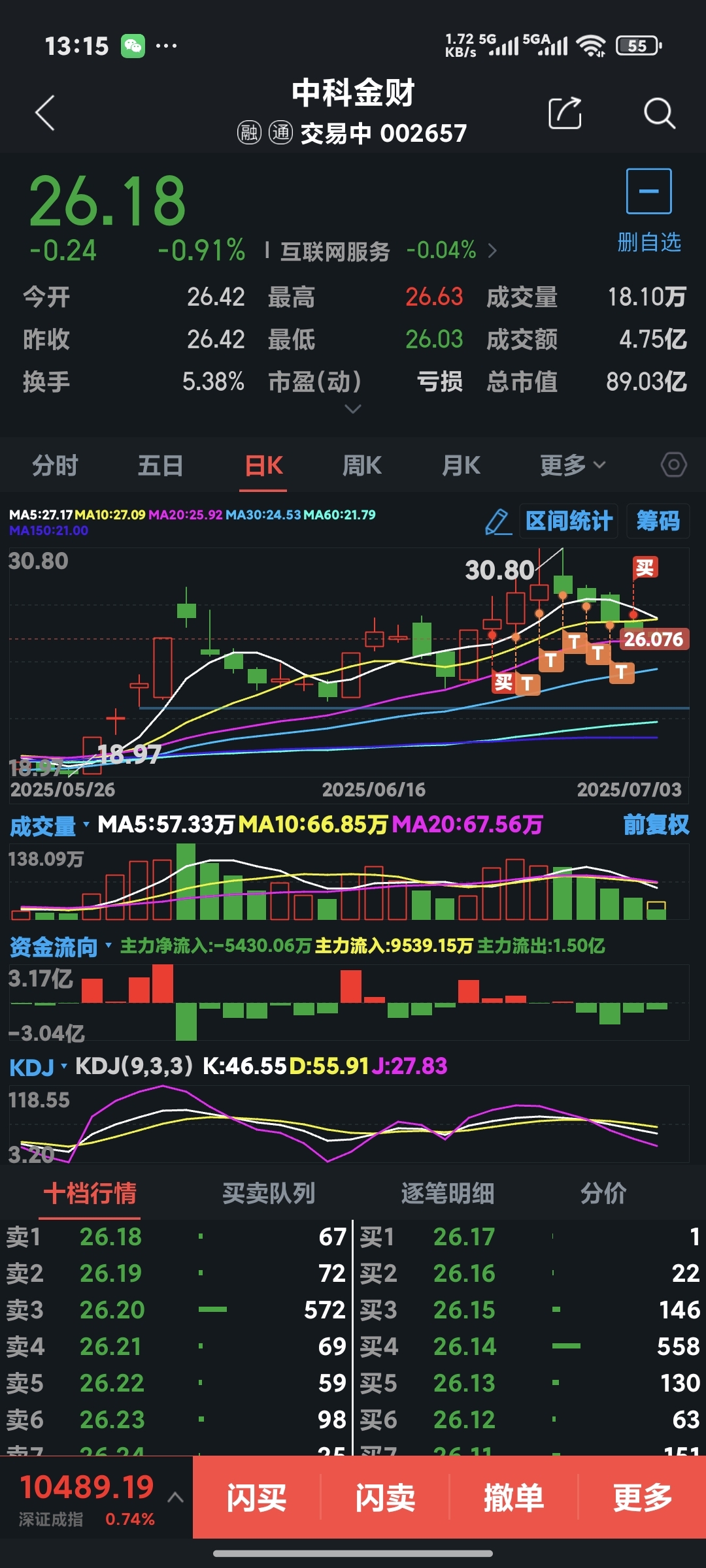Tap the bottom 更多 button
Screen dimensions: 706x1568
pos(643,1497)
